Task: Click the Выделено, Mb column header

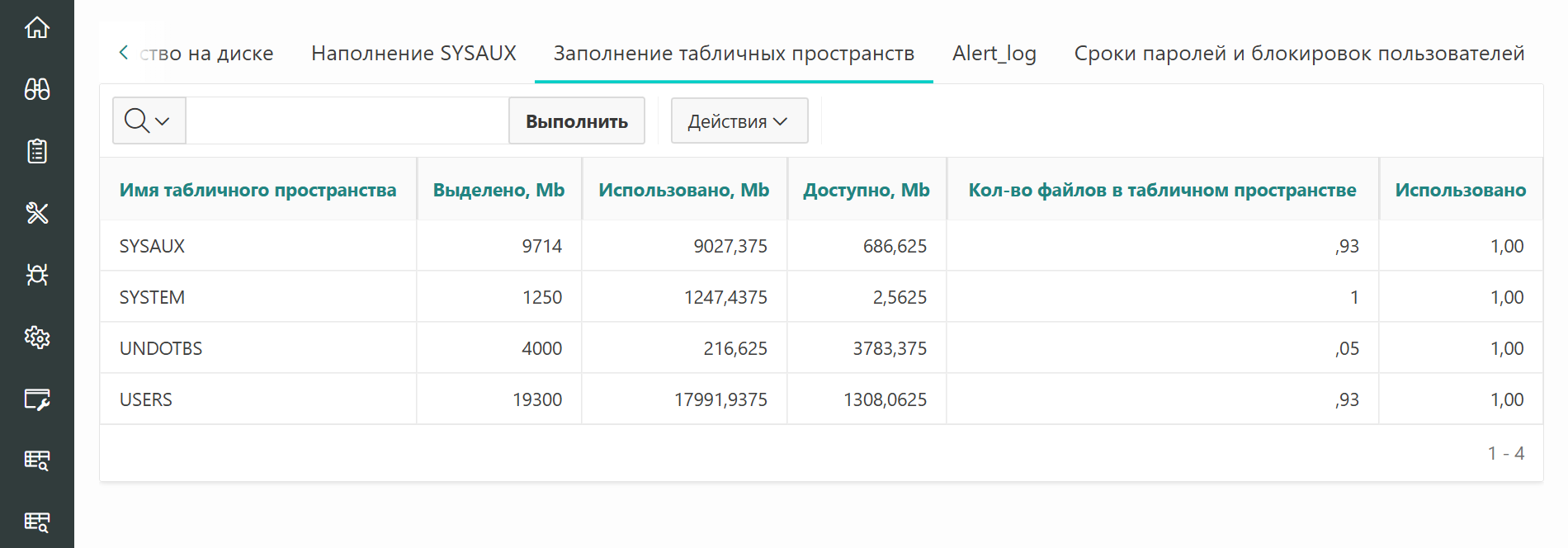Action: click(x=498, y=190)
